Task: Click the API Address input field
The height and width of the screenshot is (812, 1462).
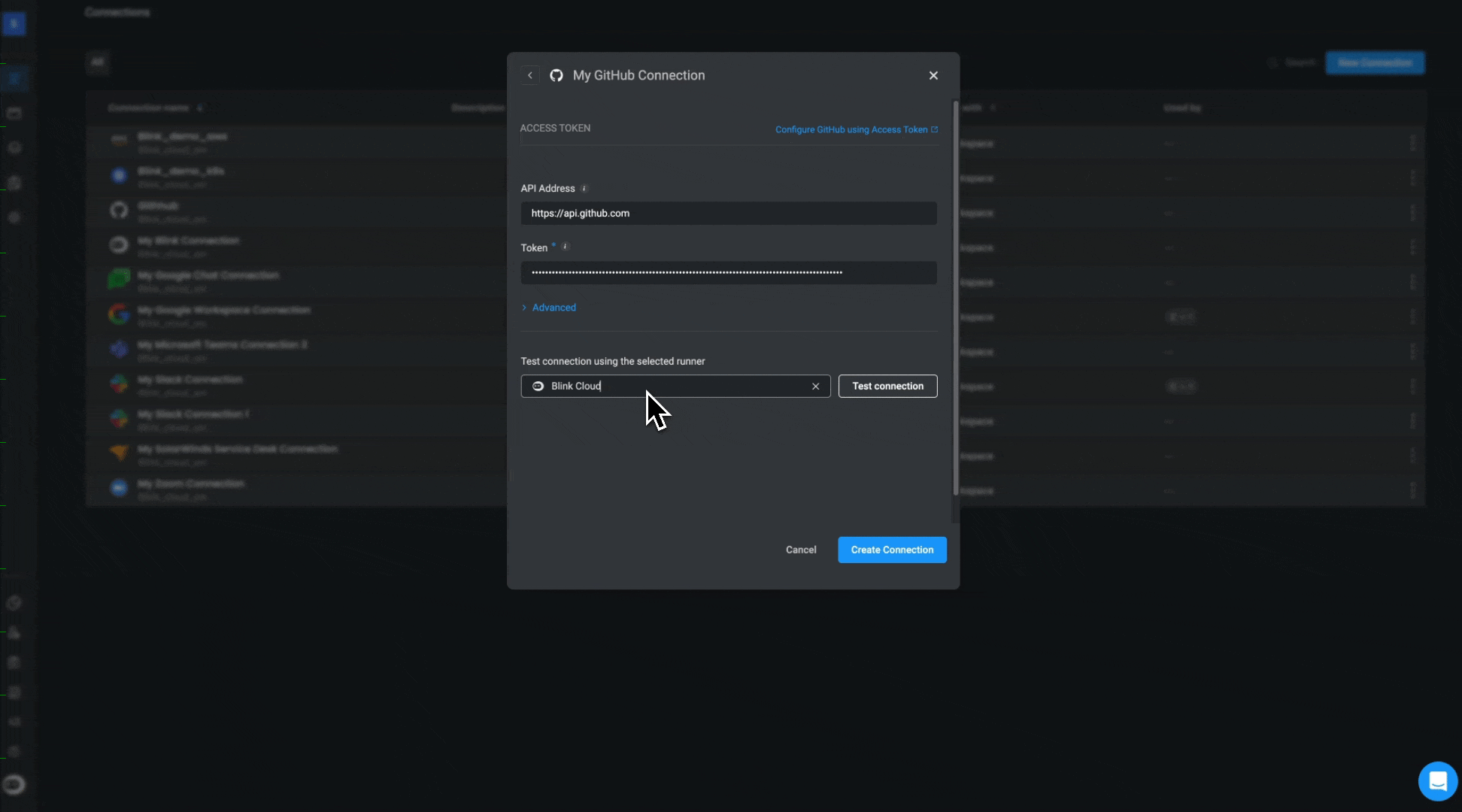Action: point(728,214)
